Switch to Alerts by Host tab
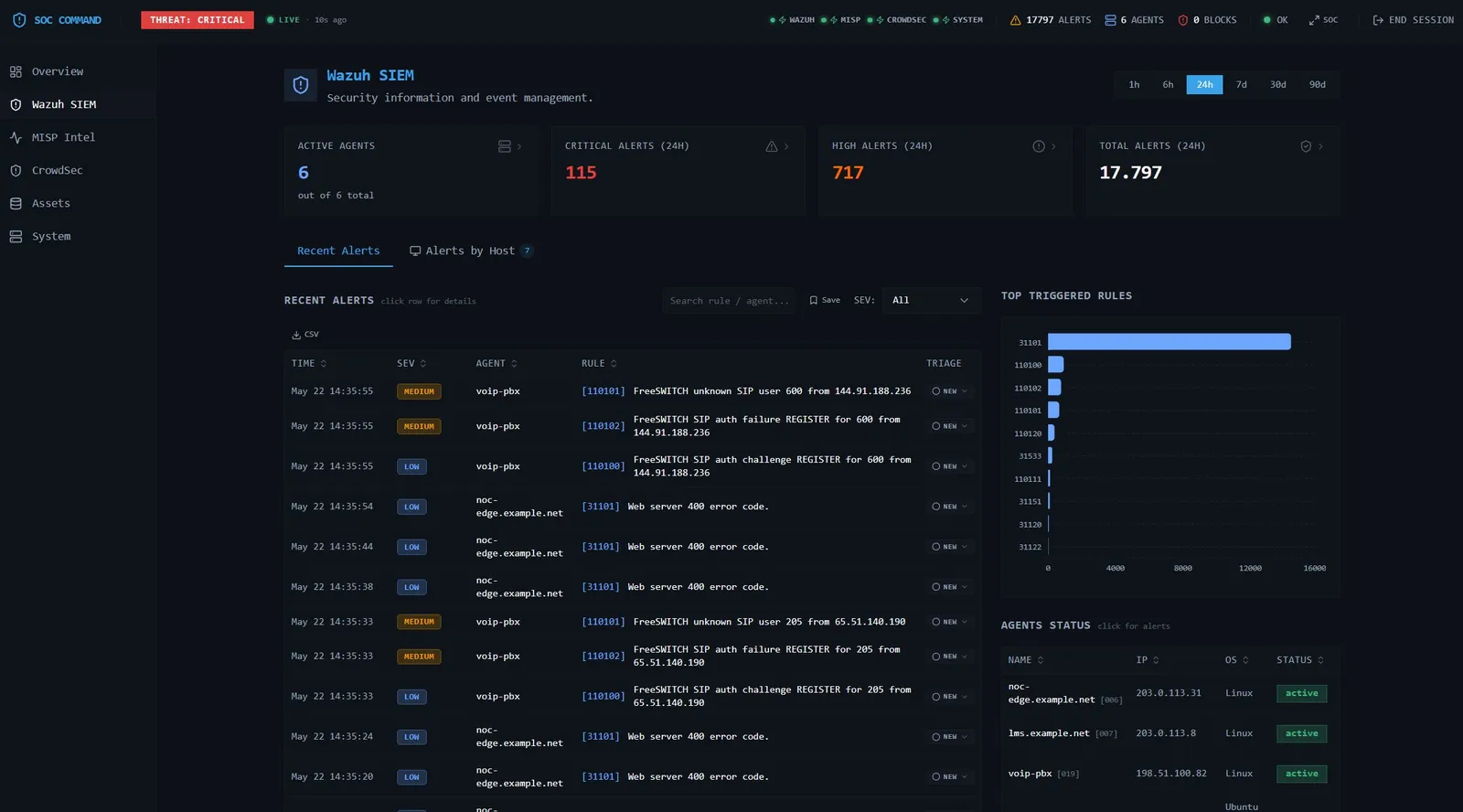The height and width of the screenshot is (812, 1463). click(x=471, y=251)
